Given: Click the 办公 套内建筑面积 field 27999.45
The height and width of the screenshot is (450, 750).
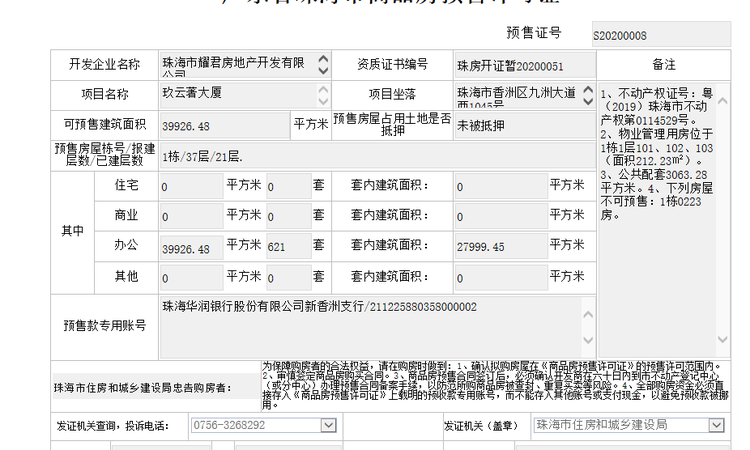Looking at the screenshot, I should 501,247.
